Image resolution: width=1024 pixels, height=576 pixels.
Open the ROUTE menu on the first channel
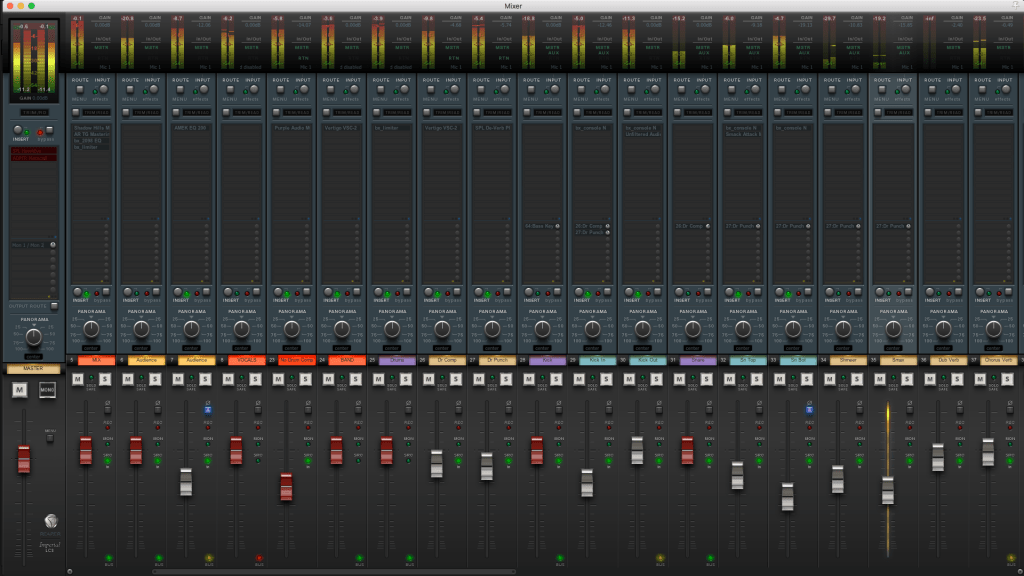pyautogui.click(x=79, y=89)
